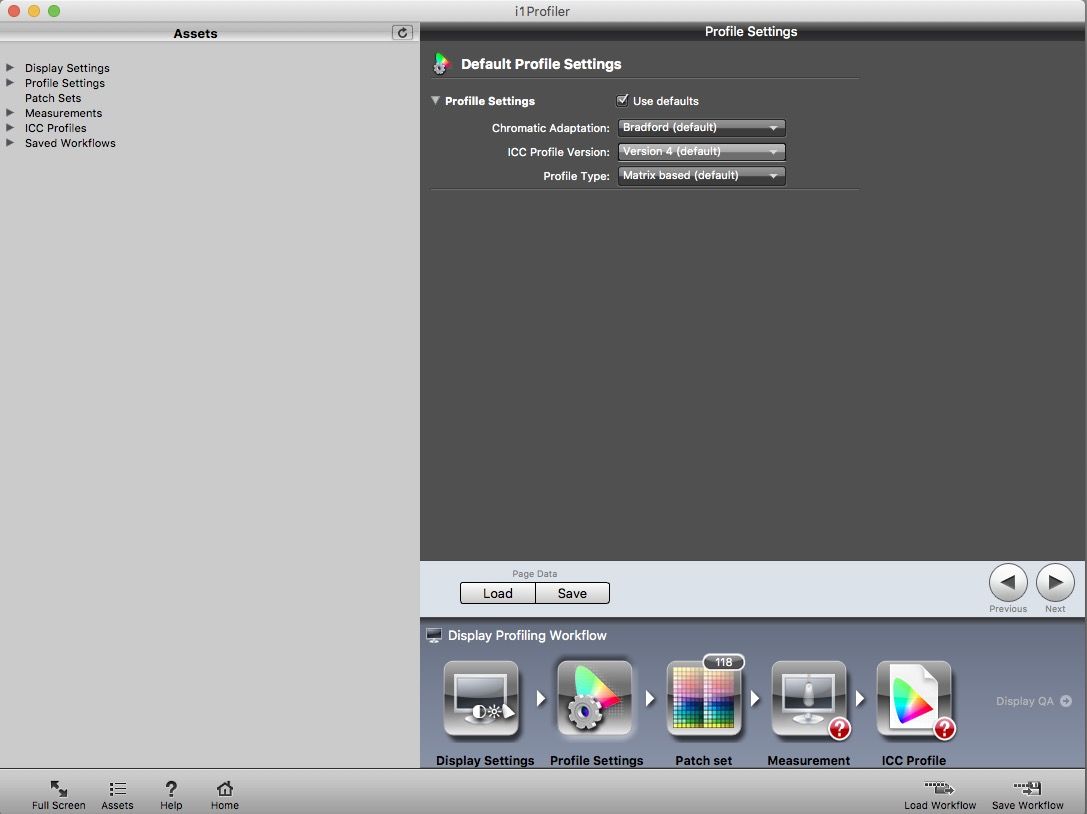The width and height of the screenshot is (1087, 814).
Task: Click the Save Workflow icon
Action: coord(1027,788)
